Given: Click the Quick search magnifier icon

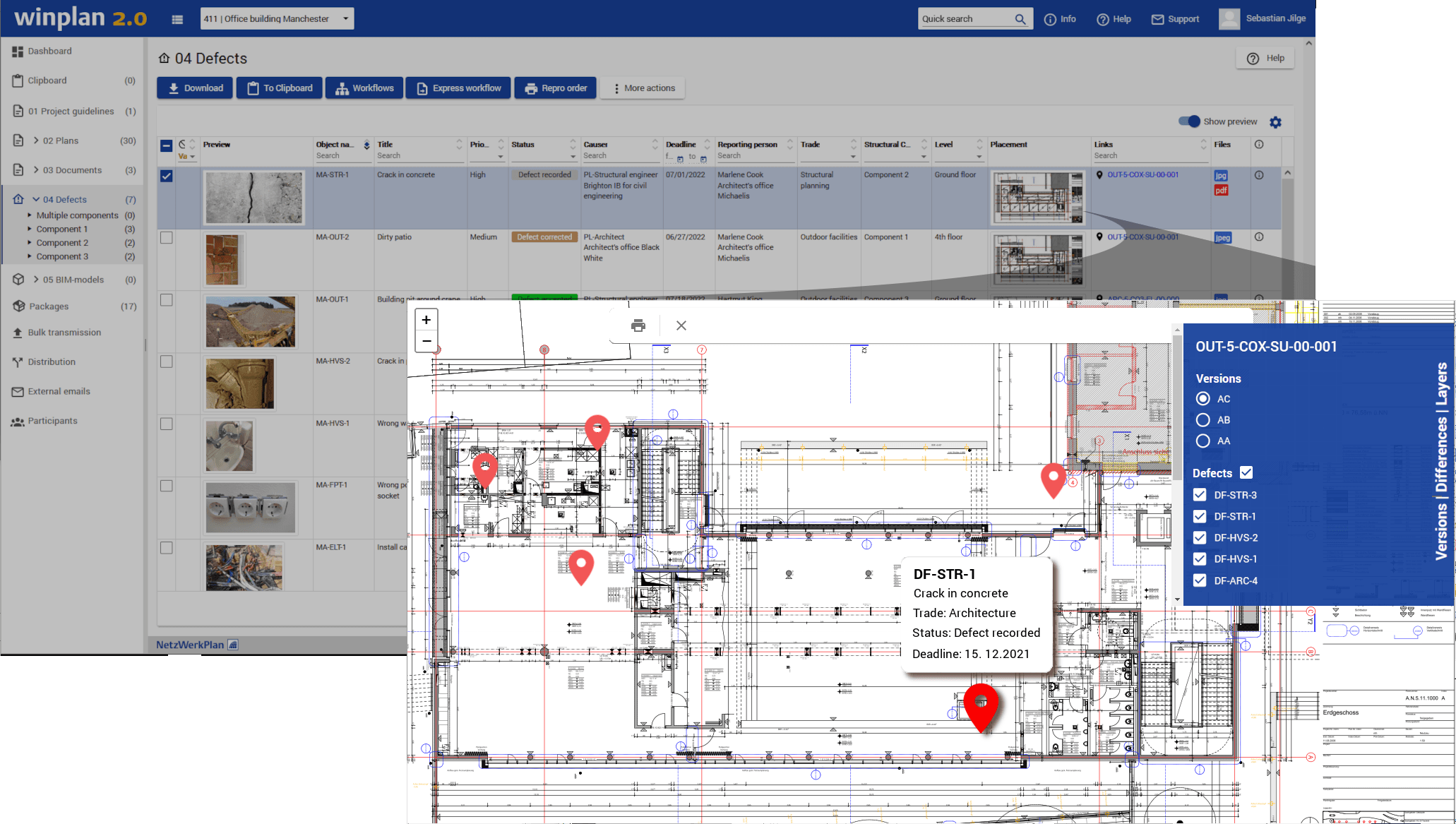Looking at the screenshot, I should [1020, 19].
